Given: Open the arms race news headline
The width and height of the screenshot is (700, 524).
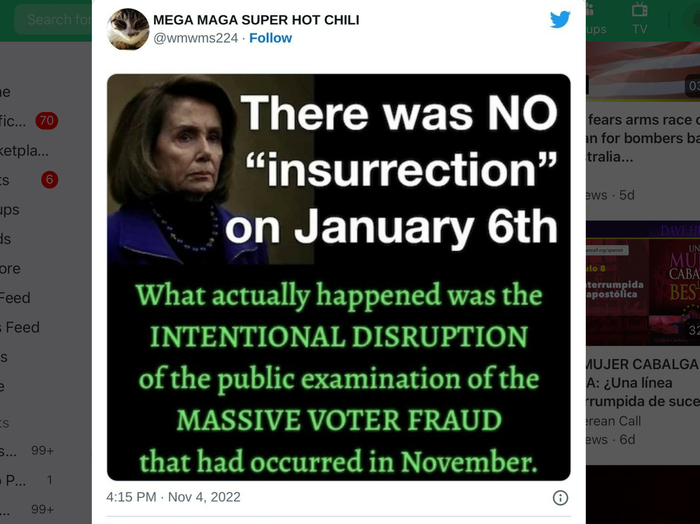Looking at the screenshot, I should tap(643, 138).
